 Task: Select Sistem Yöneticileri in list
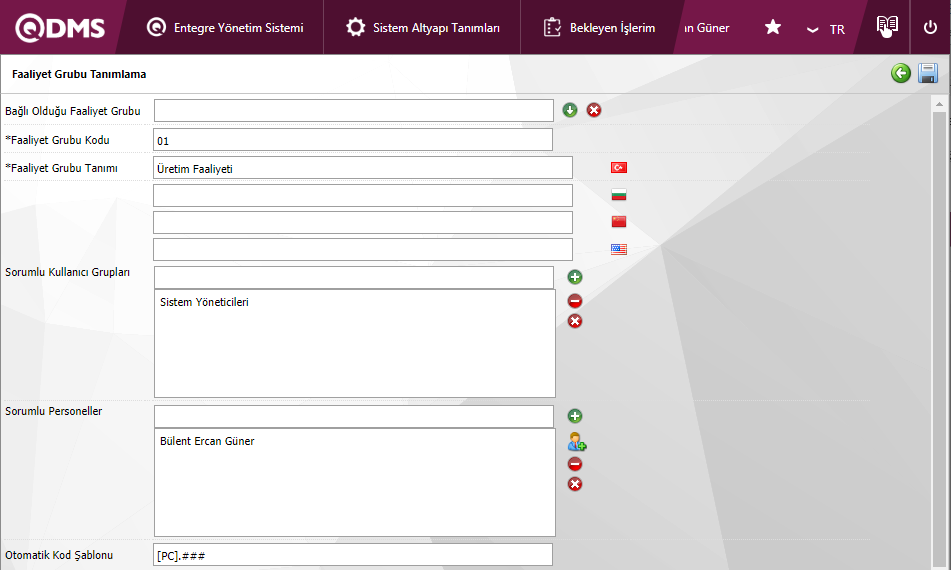tap(204, 302)
